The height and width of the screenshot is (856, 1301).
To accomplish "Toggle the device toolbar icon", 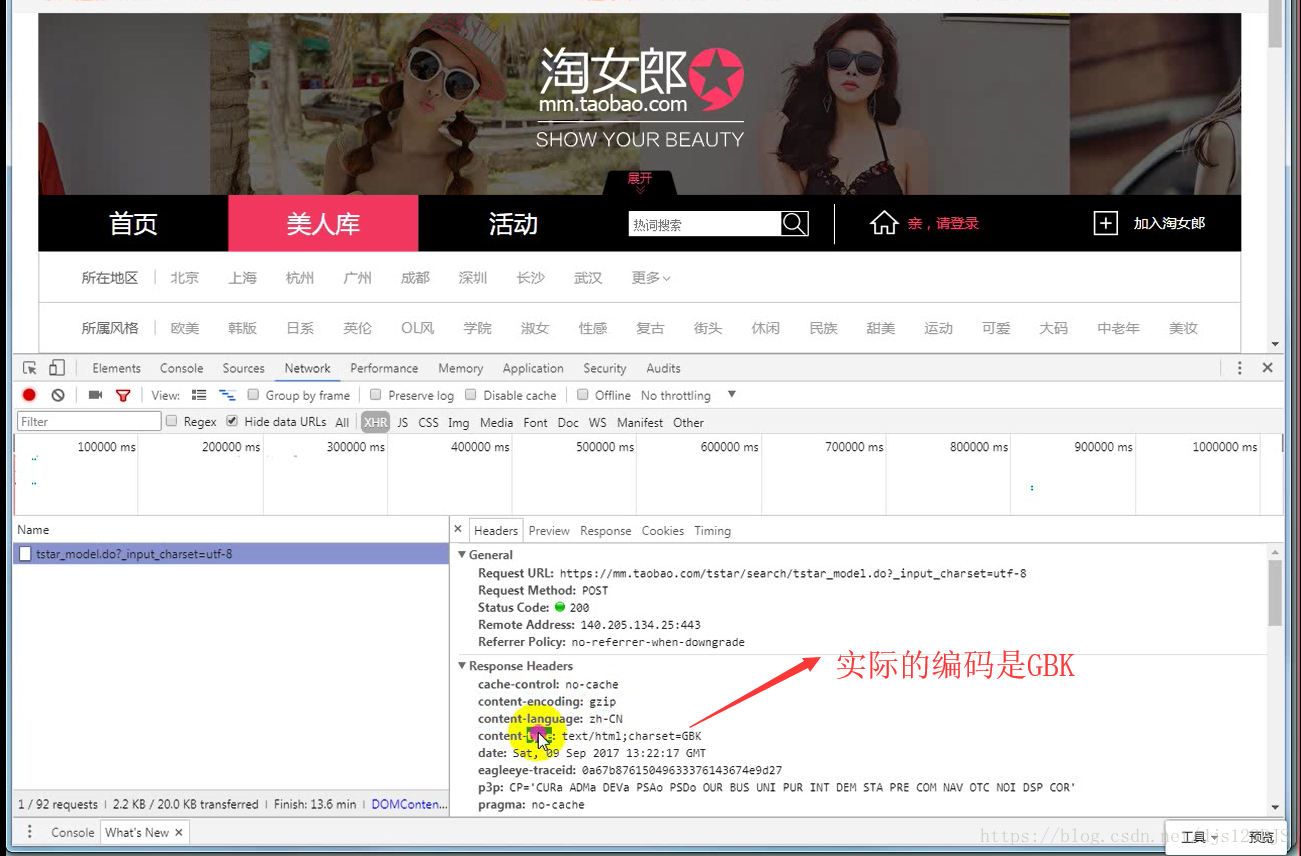I will [57, 368].
